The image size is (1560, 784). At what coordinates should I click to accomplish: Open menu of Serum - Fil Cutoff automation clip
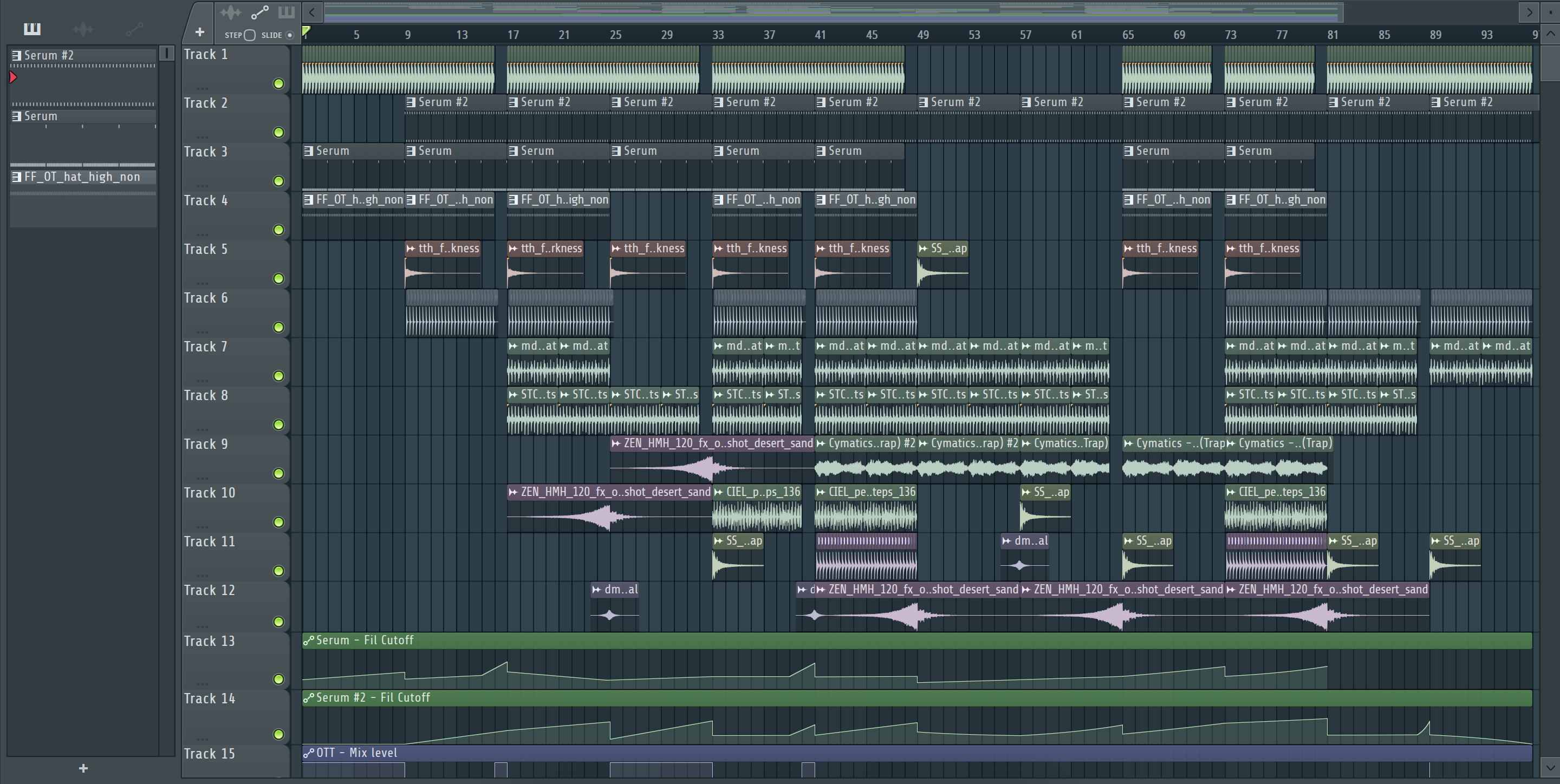coord(309,641)
